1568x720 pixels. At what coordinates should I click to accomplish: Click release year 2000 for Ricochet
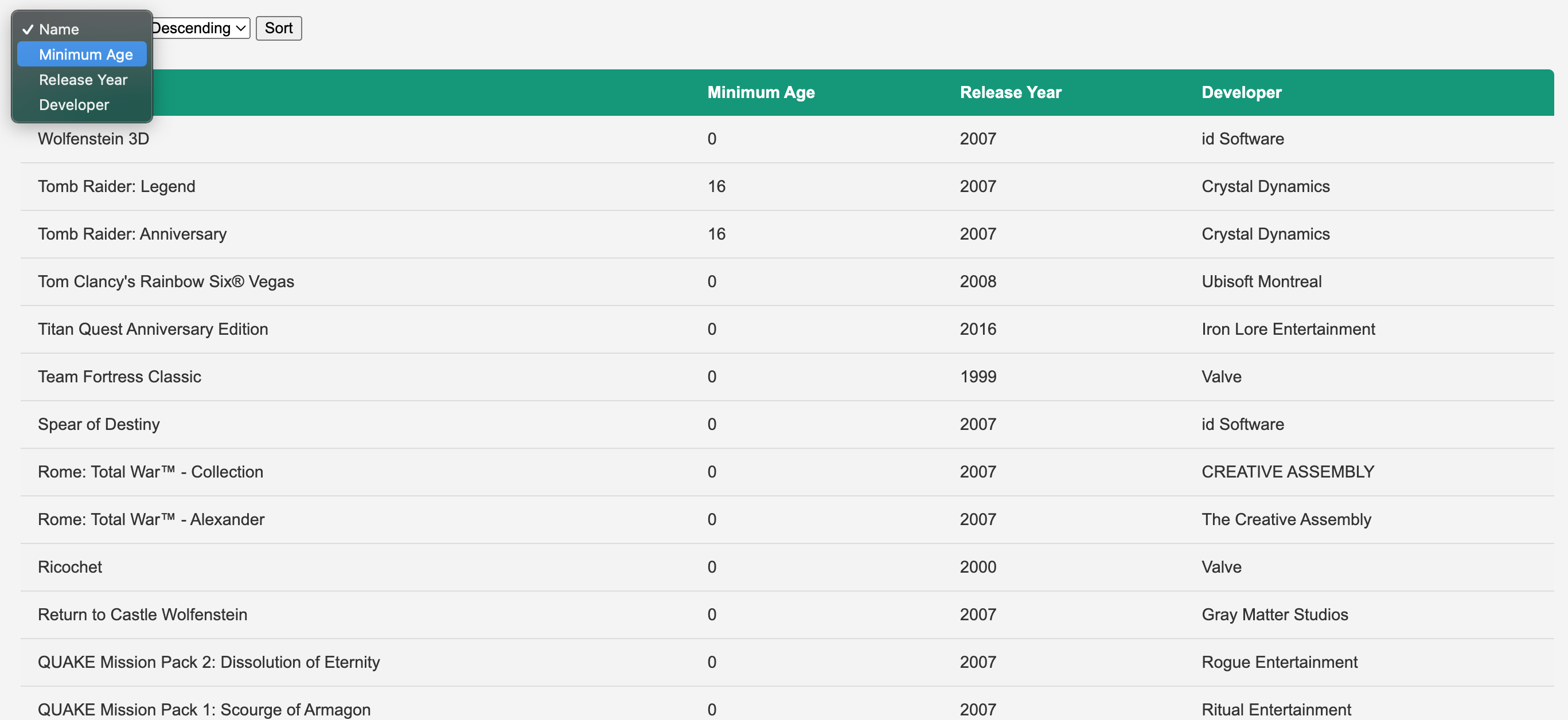pos(978,566)
